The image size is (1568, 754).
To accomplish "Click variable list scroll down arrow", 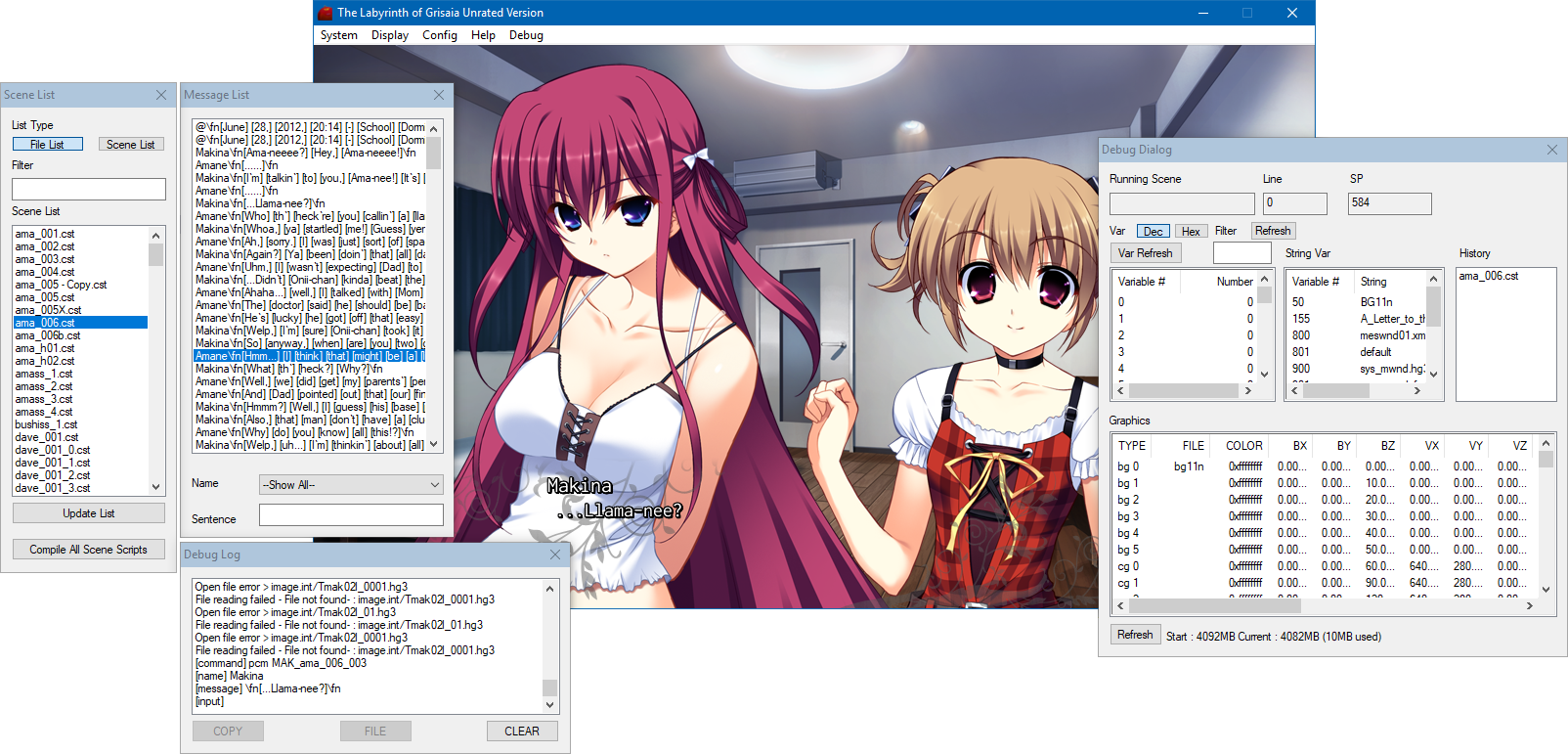I will coord(1264,374).
